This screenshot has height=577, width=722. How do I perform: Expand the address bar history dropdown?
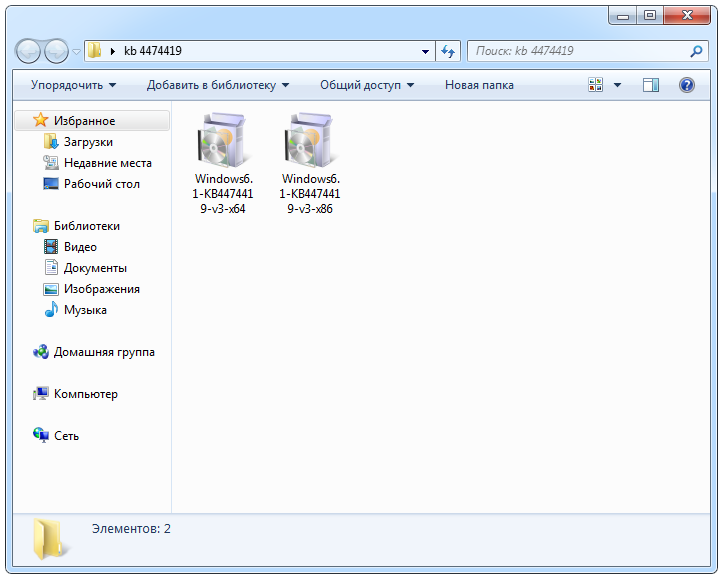pos(425,52)
